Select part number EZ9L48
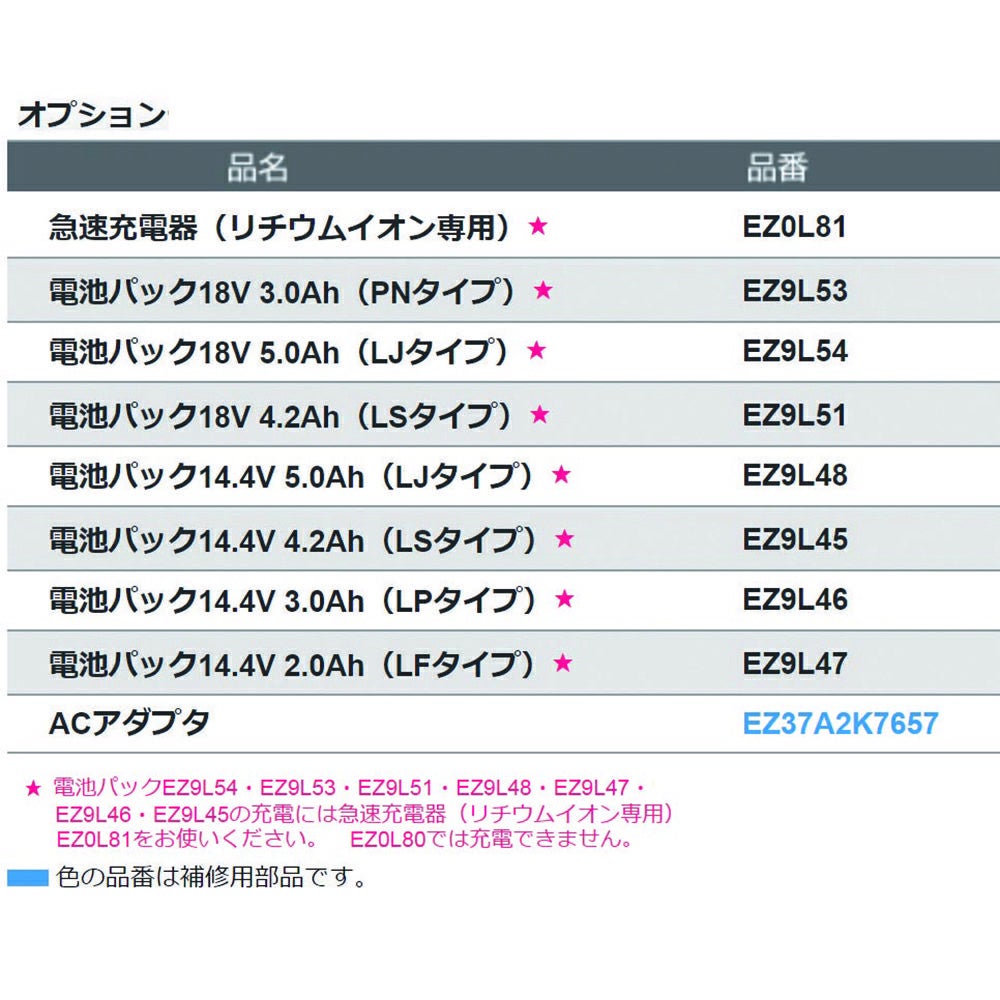Screen dimensions: 1000x1000 pyautogui.click(x=794, y=475)
